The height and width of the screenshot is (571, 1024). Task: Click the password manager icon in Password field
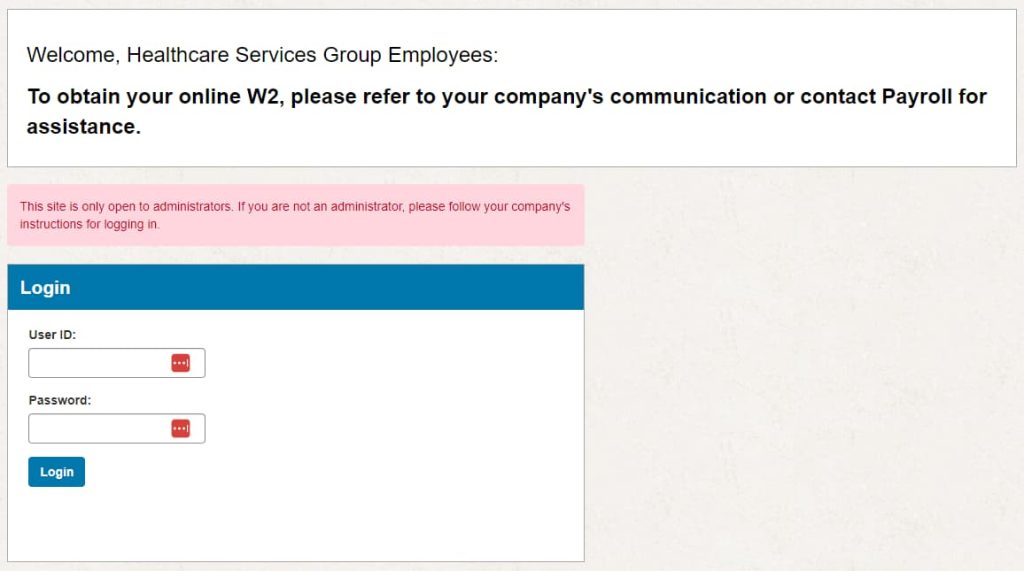[x=180, y=429]
